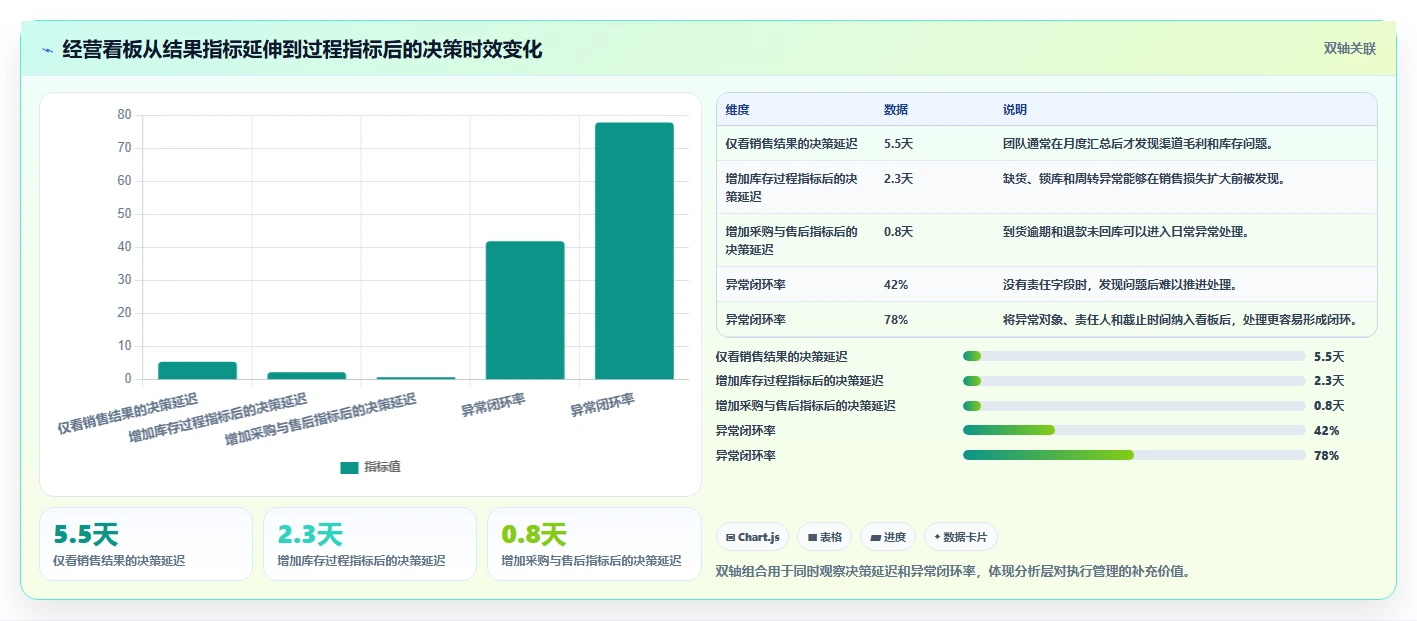Viewport: 1417px width, 621px height.
Task: Click the table cell 增加库存过程指标后的决策延迟
Action: coord(791,188)
